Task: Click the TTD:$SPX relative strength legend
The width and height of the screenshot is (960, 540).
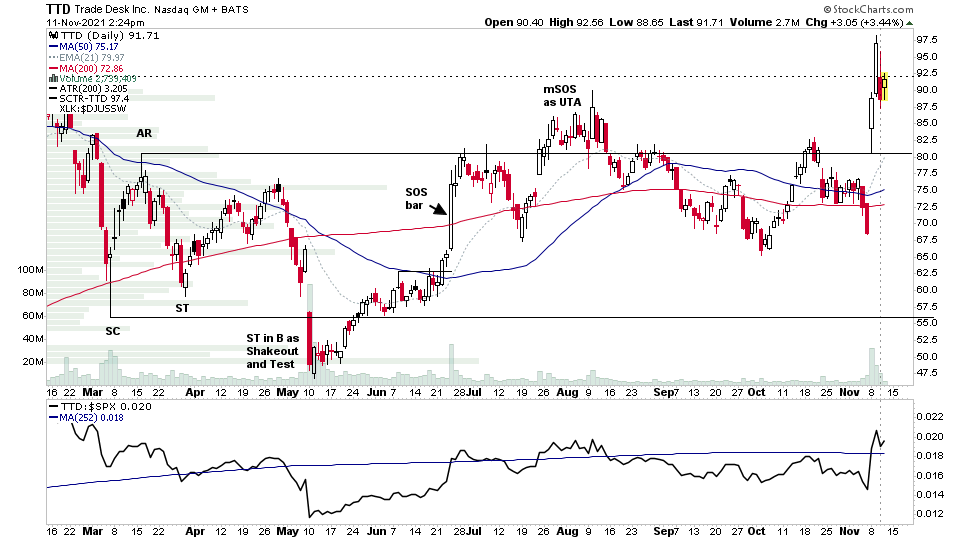Action: pos(100,407)
